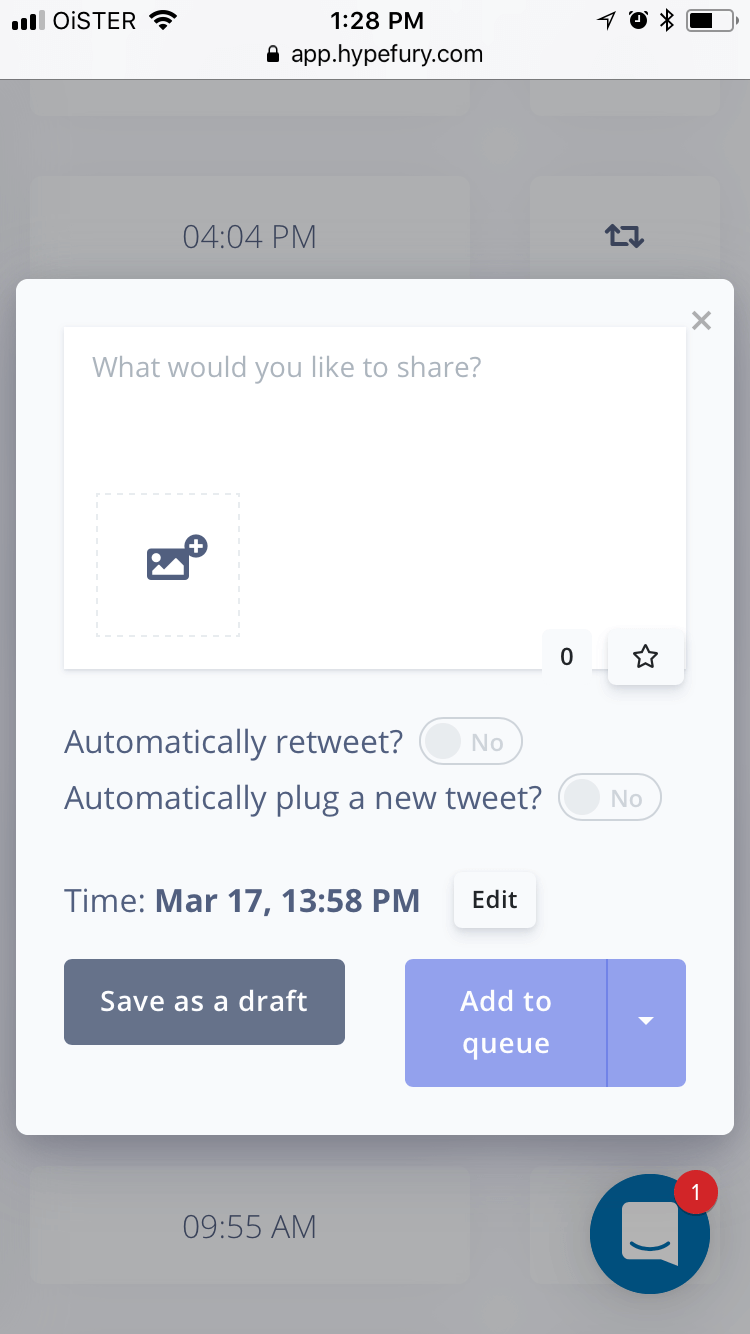The width and height of the screenshot is (750, 1334).
Task: Enable Automatically plug a new tweet toggle
Action: pos(610,798)
